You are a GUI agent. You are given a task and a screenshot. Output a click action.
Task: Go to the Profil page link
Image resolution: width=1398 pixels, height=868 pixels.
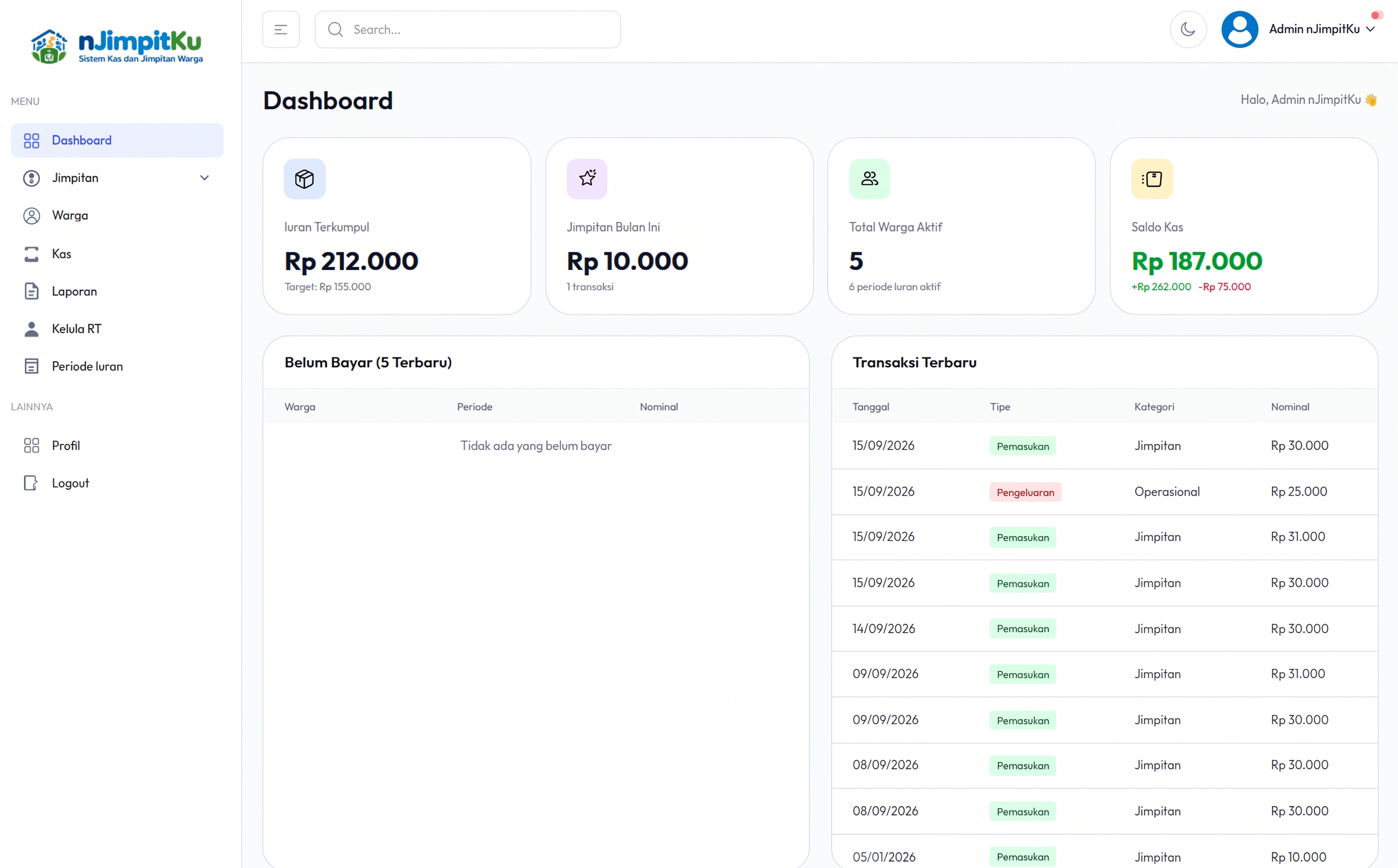[x=117, y=446]
